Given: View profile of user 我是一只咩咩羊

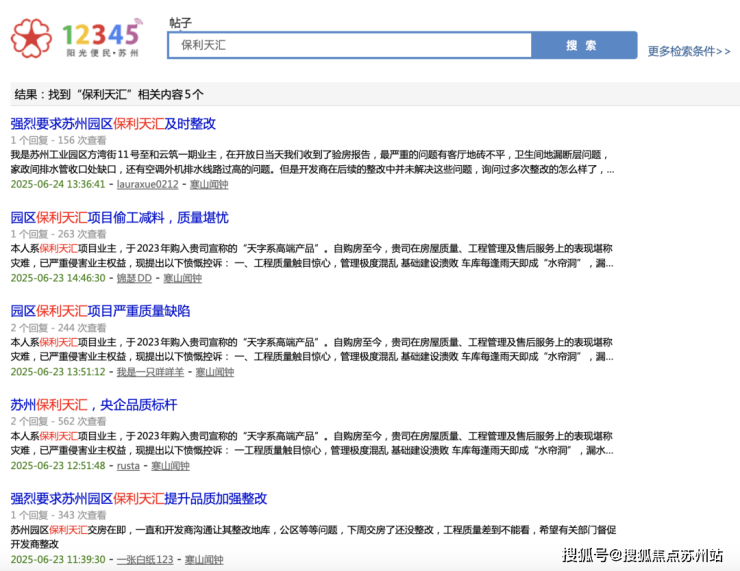Looking at the screenshot, I should [x=150, y=372].
